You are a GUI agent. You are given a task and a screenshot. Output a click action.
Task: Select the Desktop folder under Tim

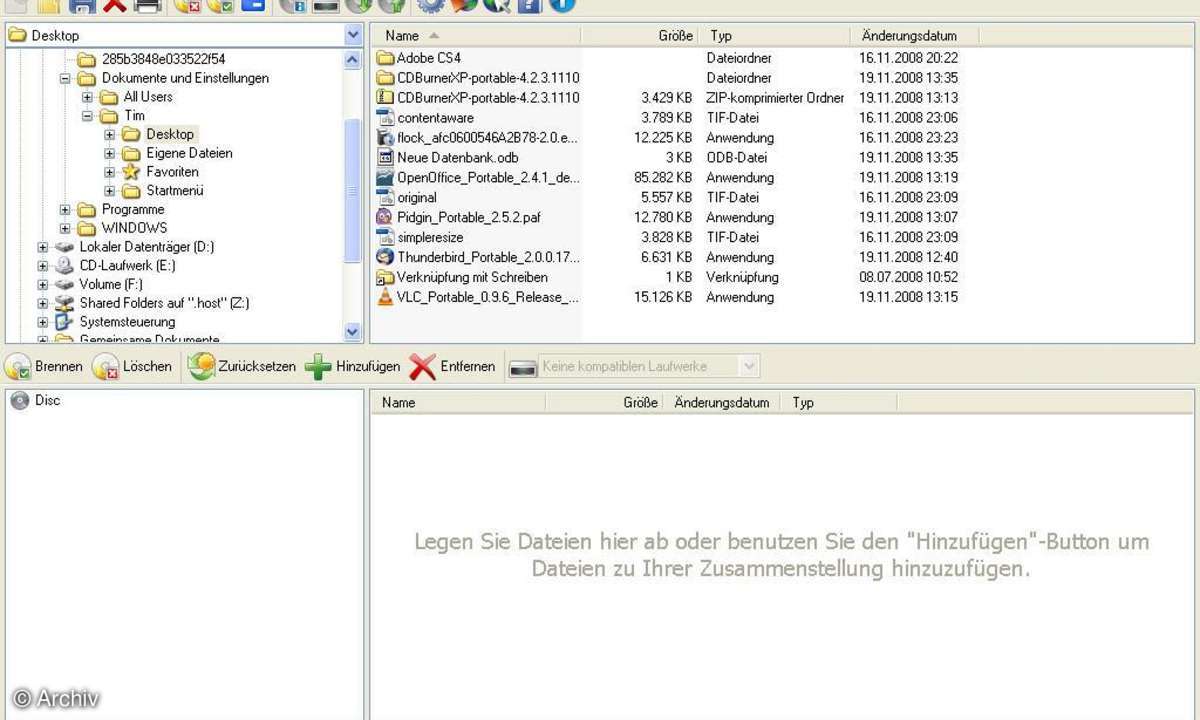tap(170, 134)
